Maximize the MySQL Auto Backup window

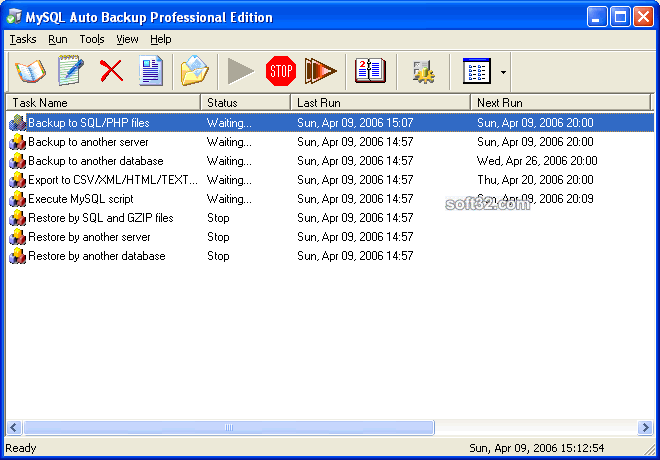point(620,17)
